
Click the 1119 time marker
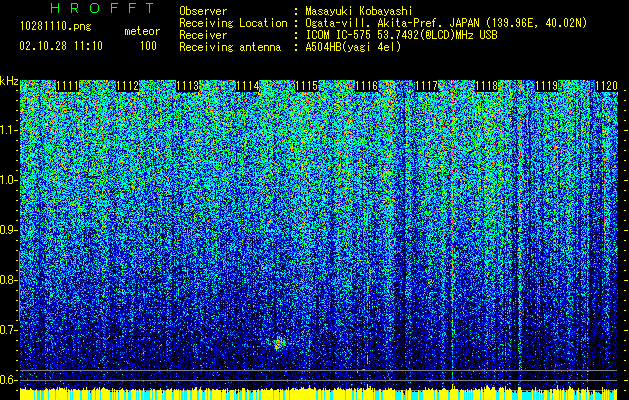click(x=546, y=86)
